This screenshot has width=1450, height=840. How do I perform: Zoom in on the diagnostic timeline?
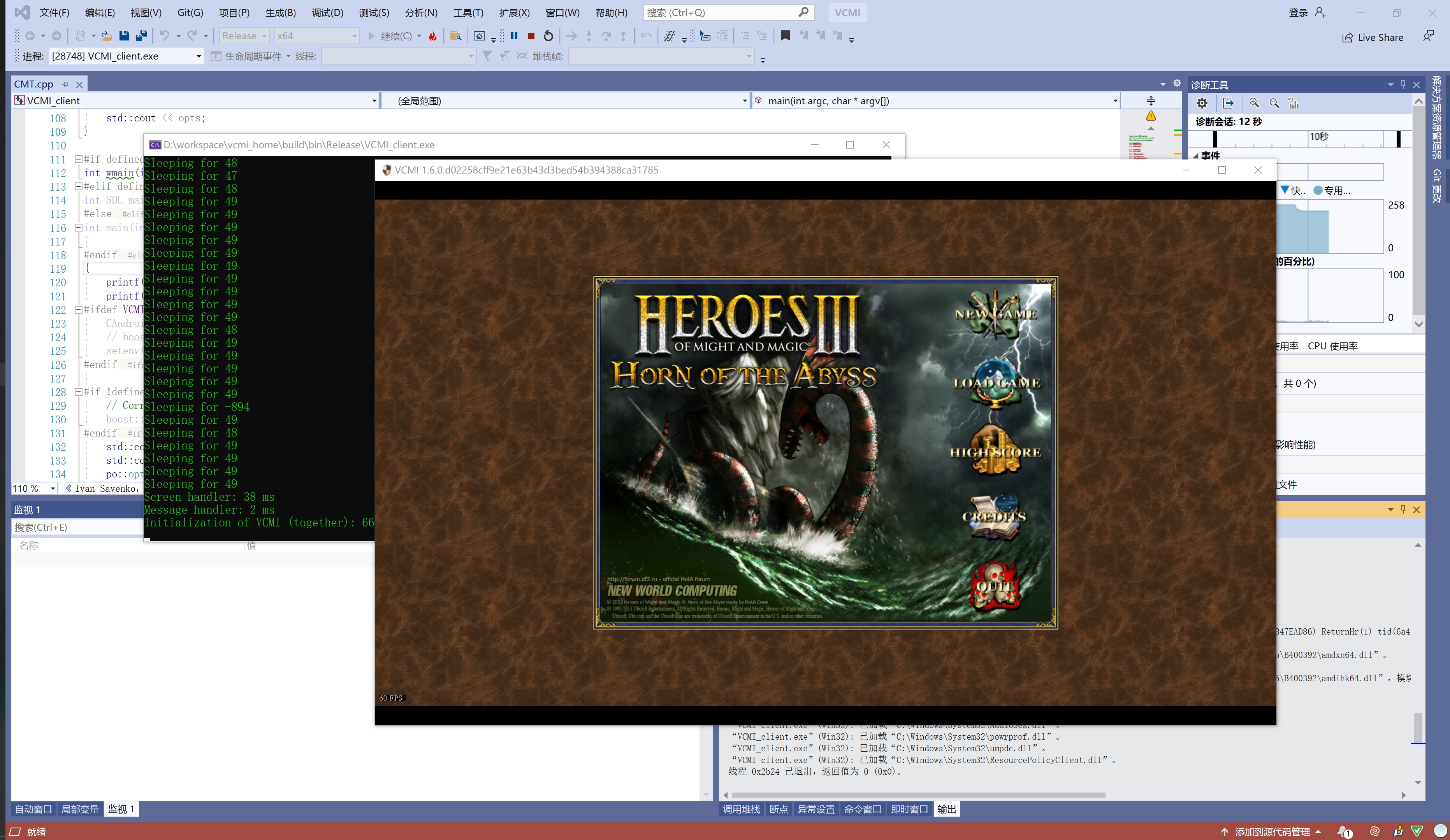pos(1254,103)
